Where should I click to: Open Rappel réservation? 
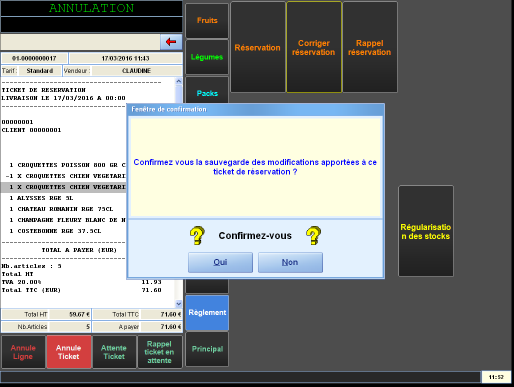tap(370, 47)
